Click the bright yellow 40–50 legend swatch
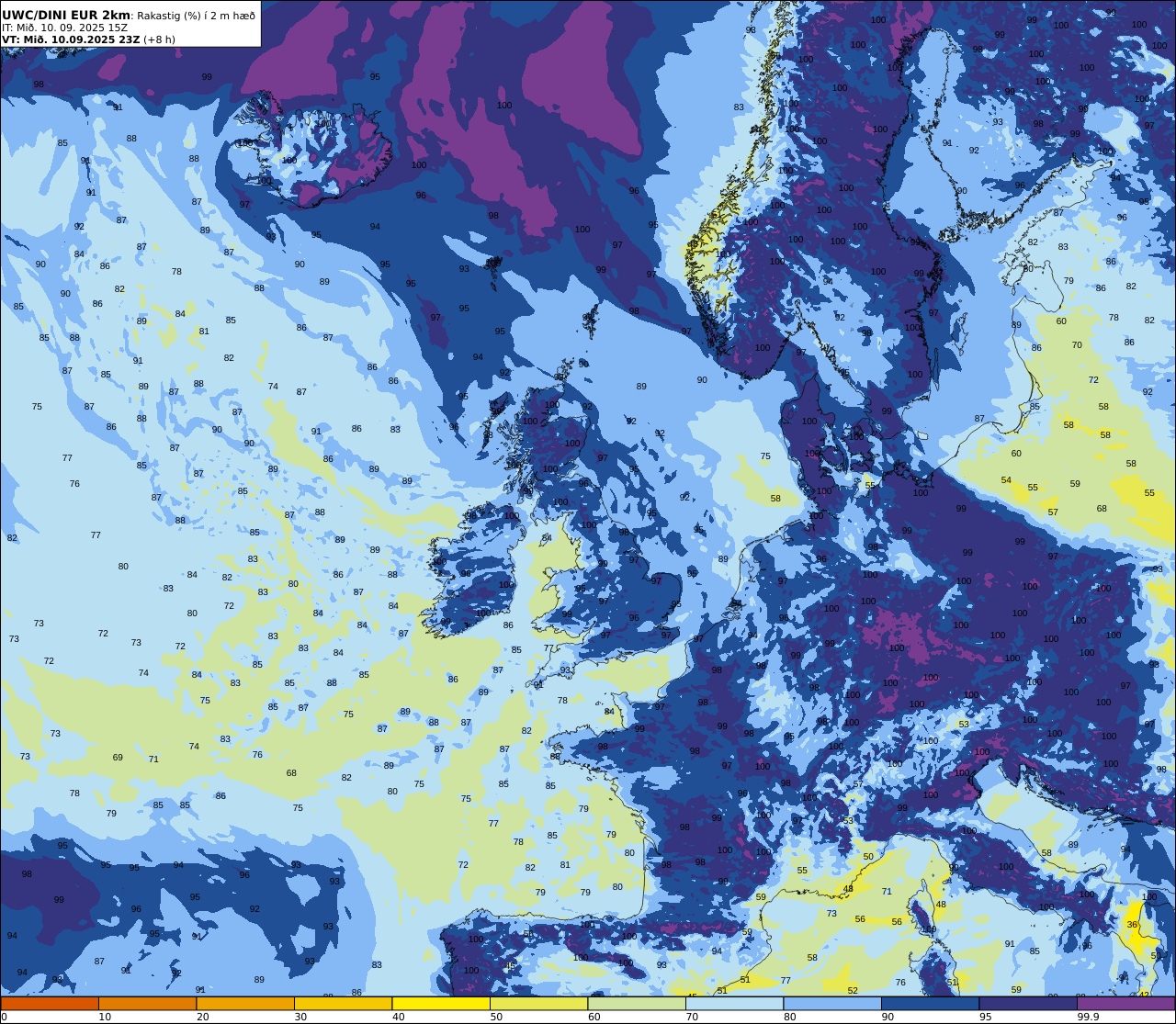This screenshot has height=1024, width=1176. 441,1003
